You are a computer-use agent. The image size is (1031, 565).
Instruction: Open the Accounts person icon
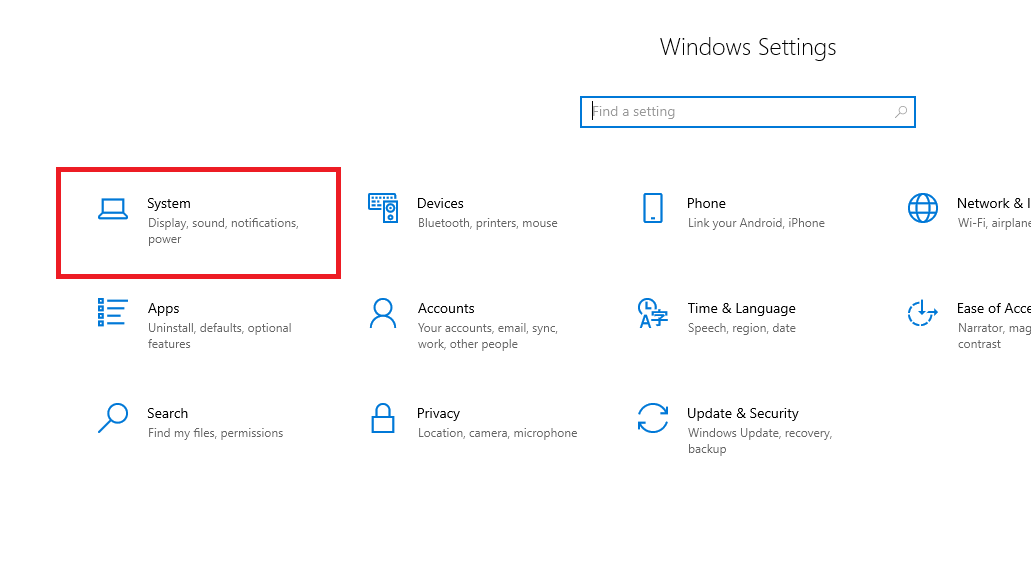pos(383,313)
